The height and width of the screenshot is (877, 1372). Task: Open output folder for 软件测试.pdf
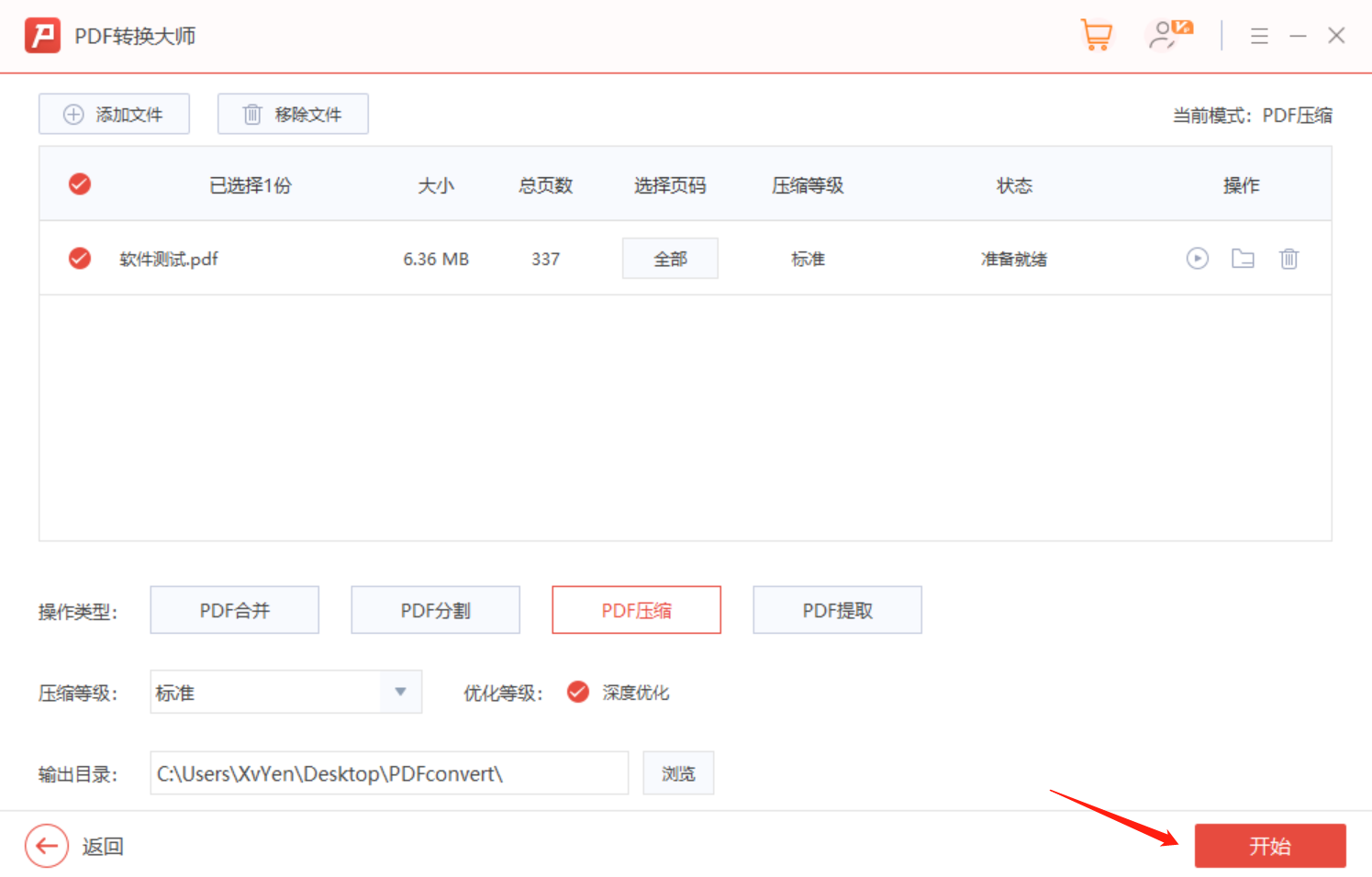(1243, 259)
